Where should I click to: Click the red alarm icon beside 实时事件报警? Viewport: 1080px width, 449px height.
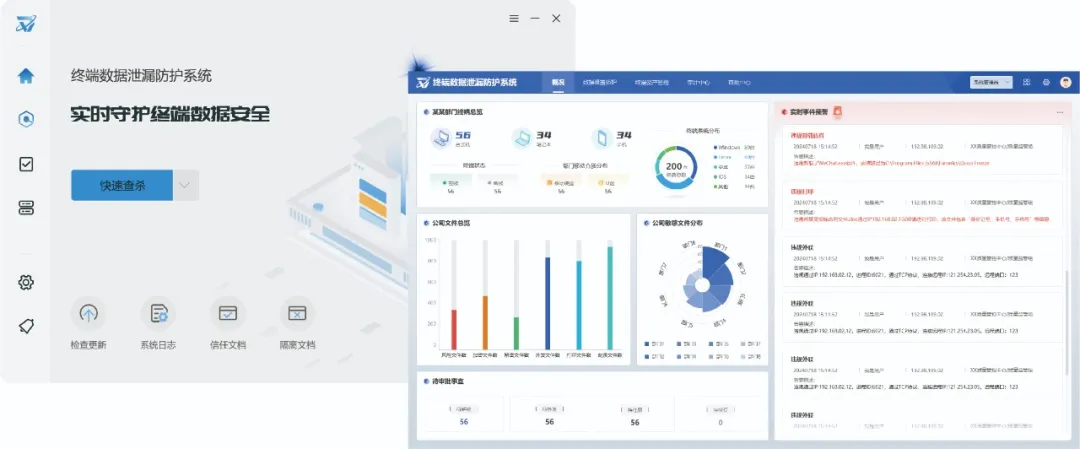pyautogui.click(x=838, y=111)
